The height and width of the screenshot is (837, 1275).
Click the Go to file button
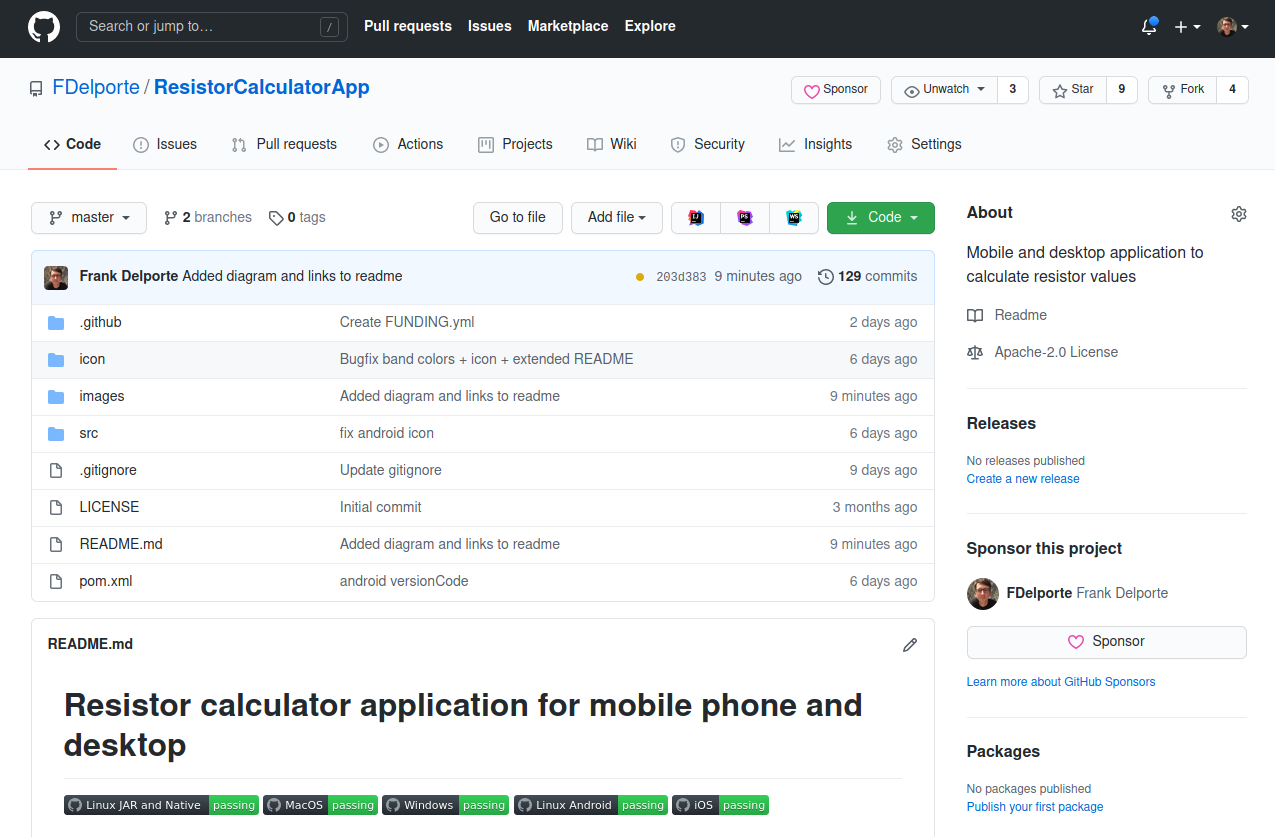click(x=518, y=218)
